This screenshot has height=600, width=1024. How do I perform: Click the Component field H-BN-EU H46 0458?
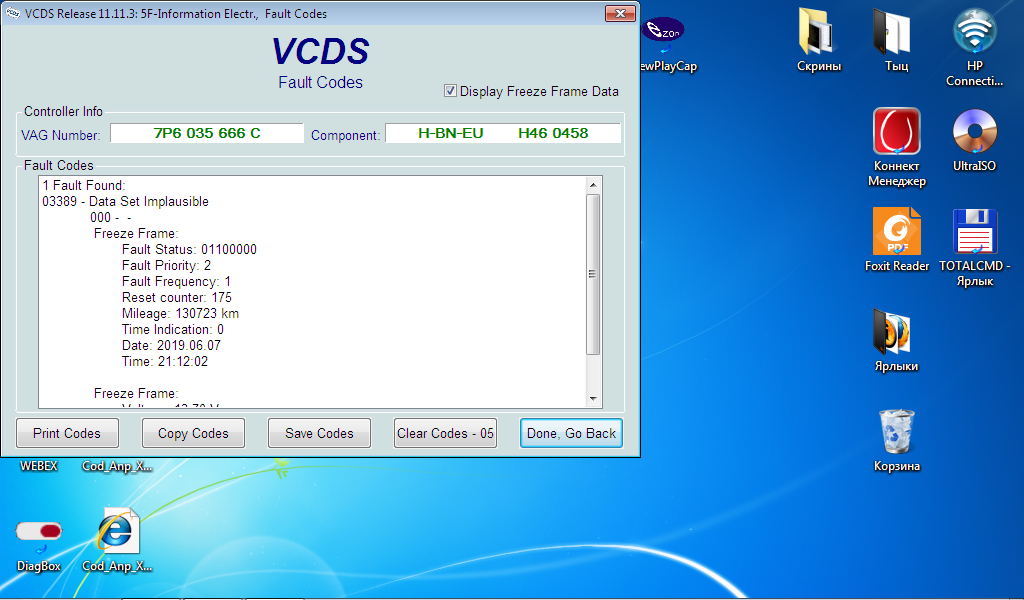click(503, 133)
